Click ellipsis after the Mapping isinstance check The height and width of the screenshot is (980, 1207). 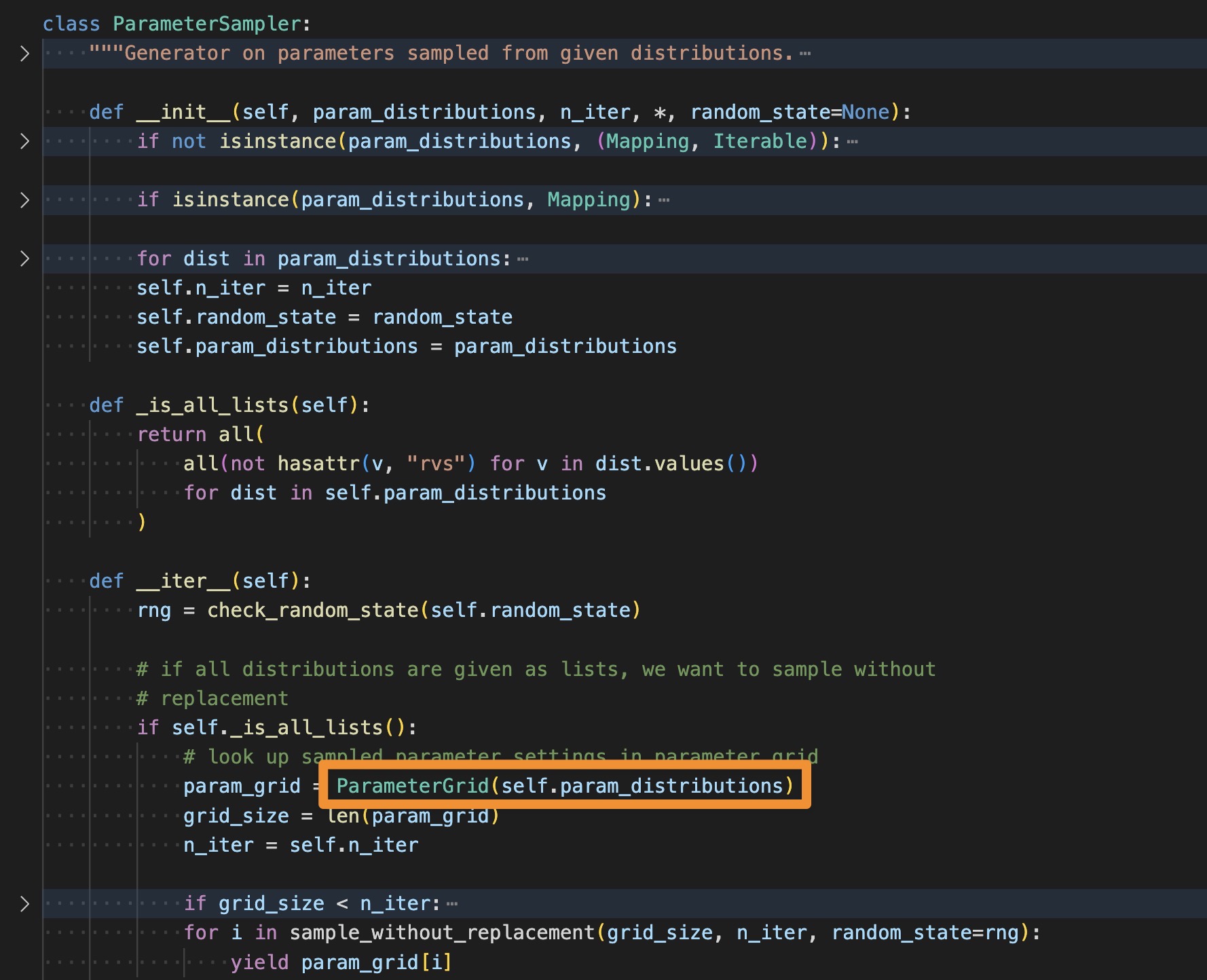coord(664,200)
